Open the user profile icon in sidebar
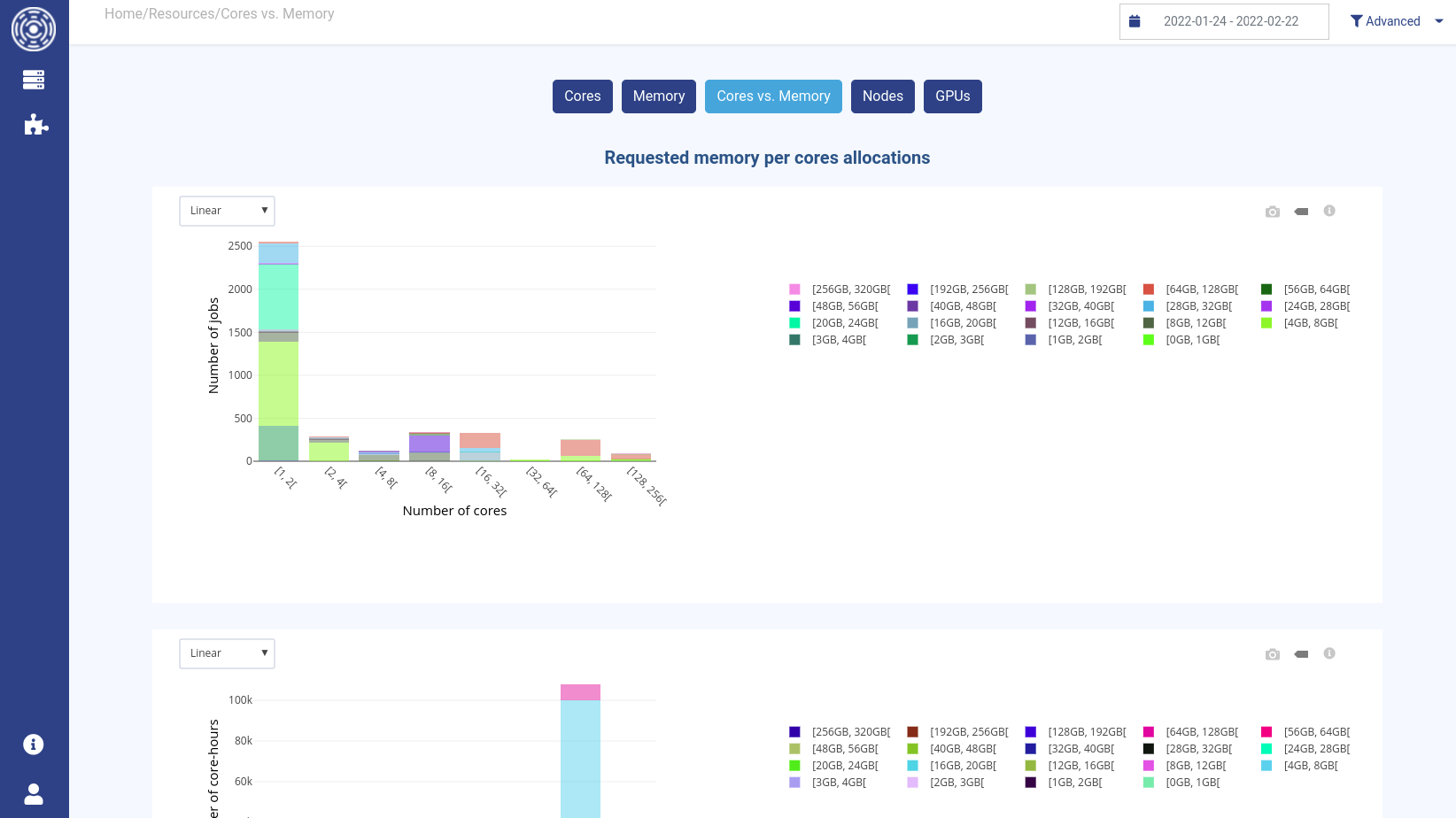The height and width of the screenshot is (818, 1456). coord(34,794)
